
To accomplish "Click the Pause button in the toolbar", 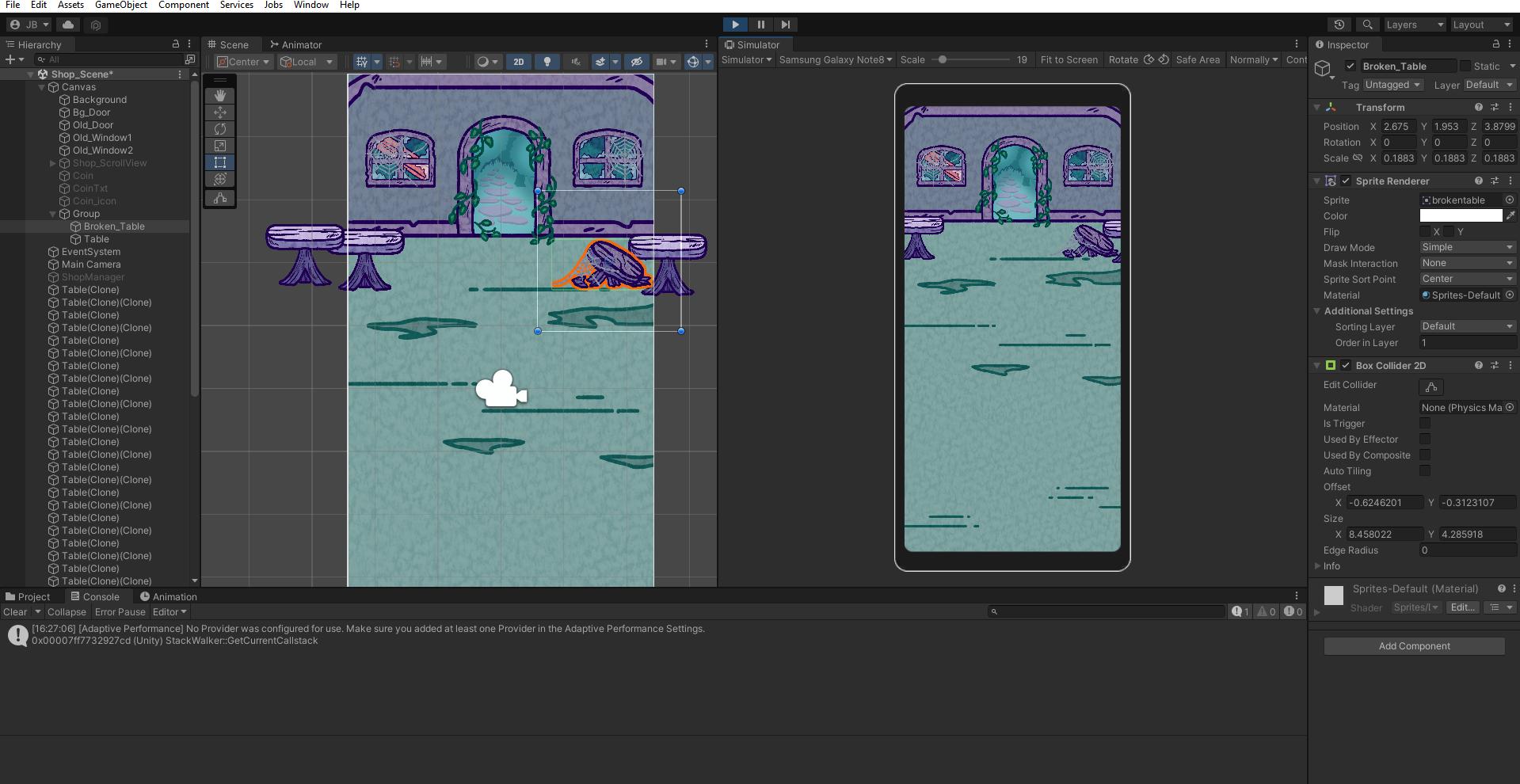I will [x=760, y=25].
